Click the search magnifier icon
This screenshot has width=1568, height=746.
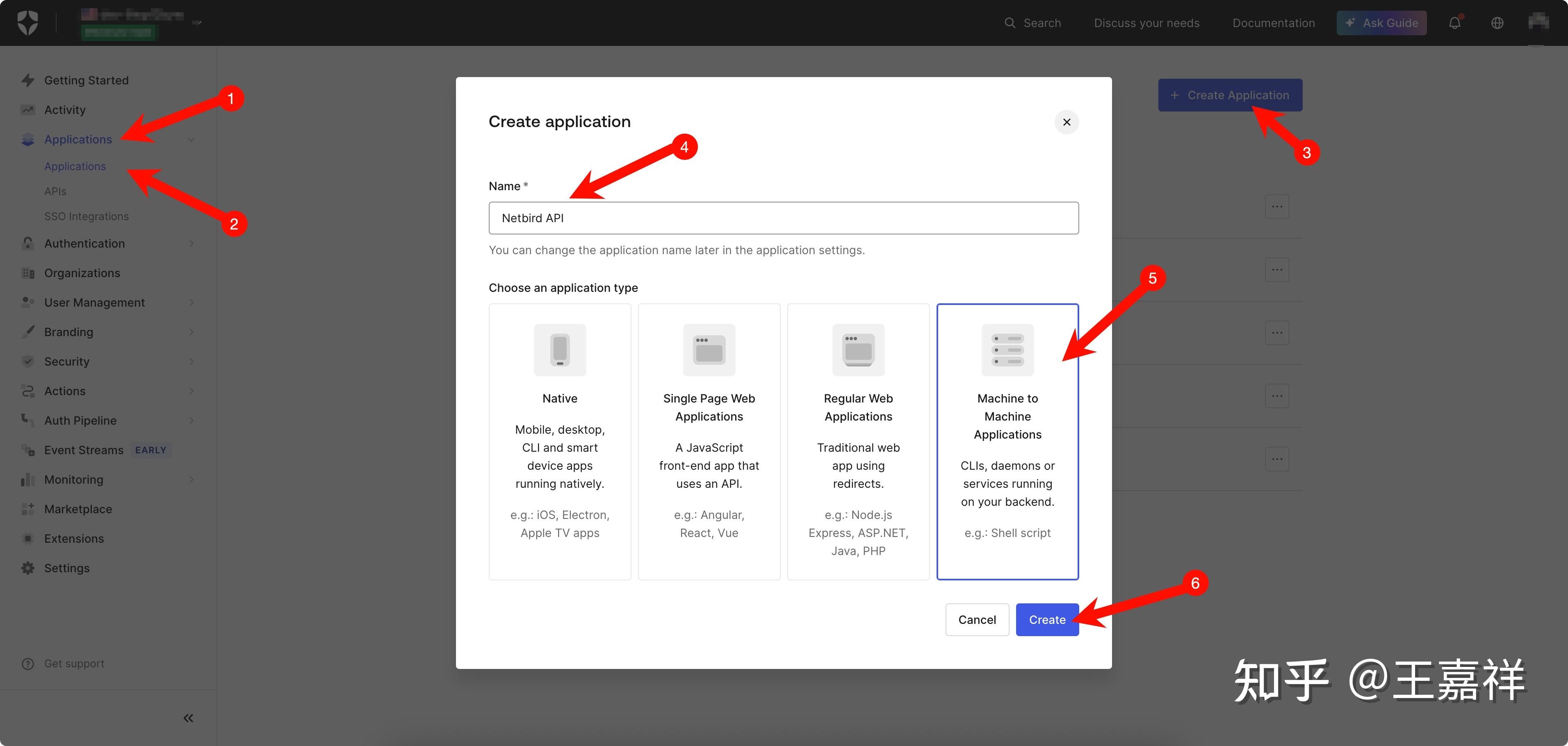coord(1009,23)
